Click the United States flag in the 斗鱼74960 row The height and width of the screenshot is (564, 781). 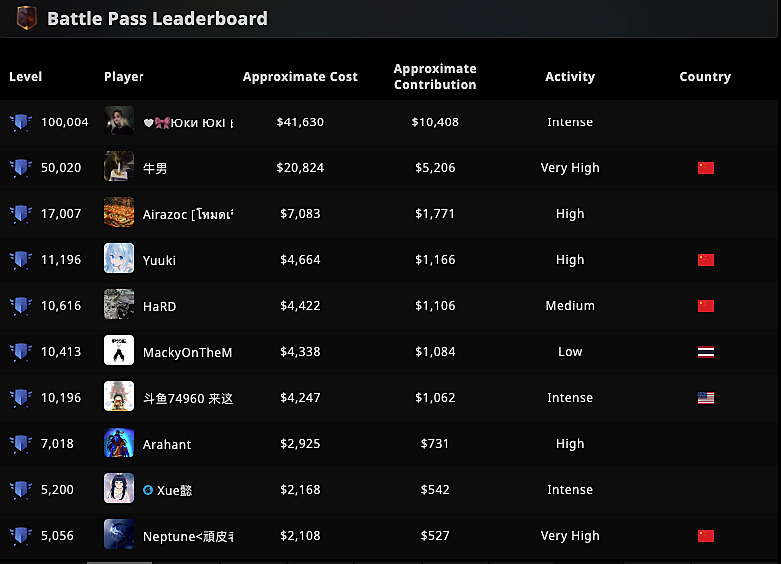click(706, 398)
